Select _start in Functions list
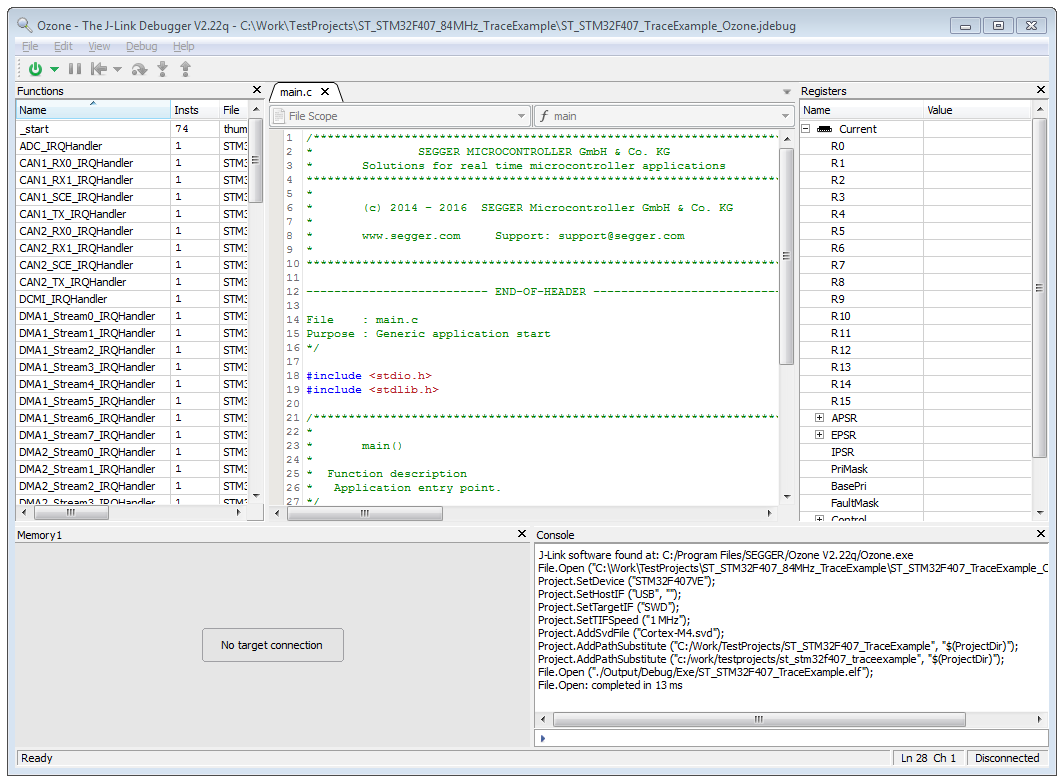This screenshot has width=1061, height=782. pyautogui.click(x=132, y=129)
